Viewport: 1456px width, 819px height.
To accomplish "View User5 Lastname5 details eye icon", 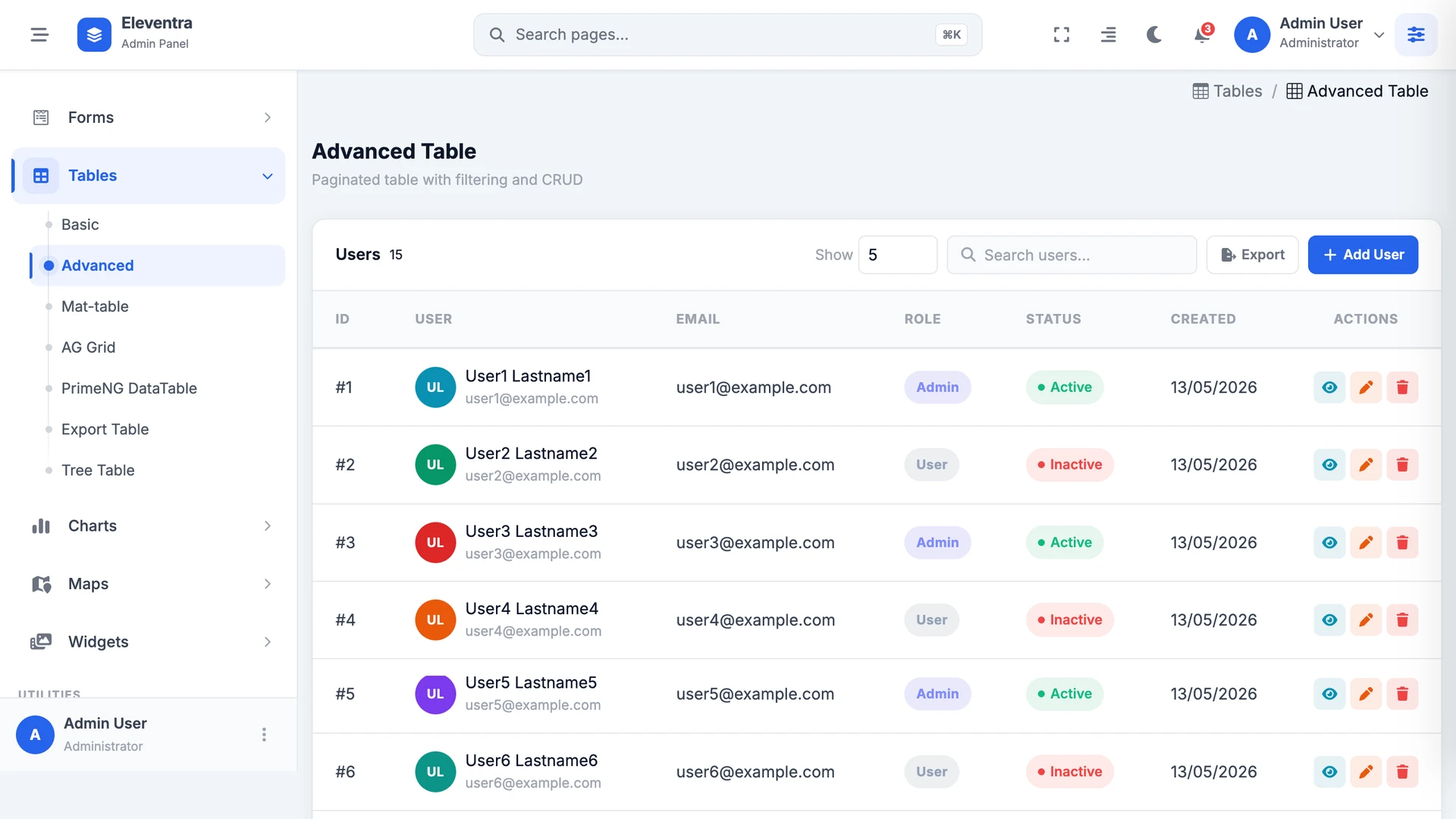I will (1329, 694).
